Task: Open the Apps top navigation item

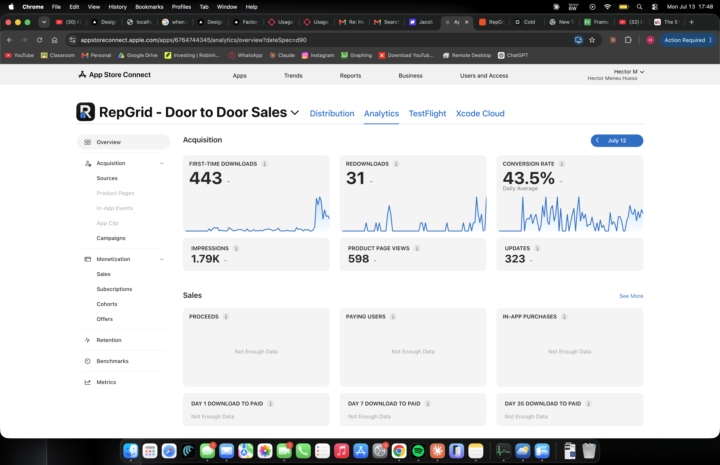Action: pyautogui.click(x=239, y=76)
